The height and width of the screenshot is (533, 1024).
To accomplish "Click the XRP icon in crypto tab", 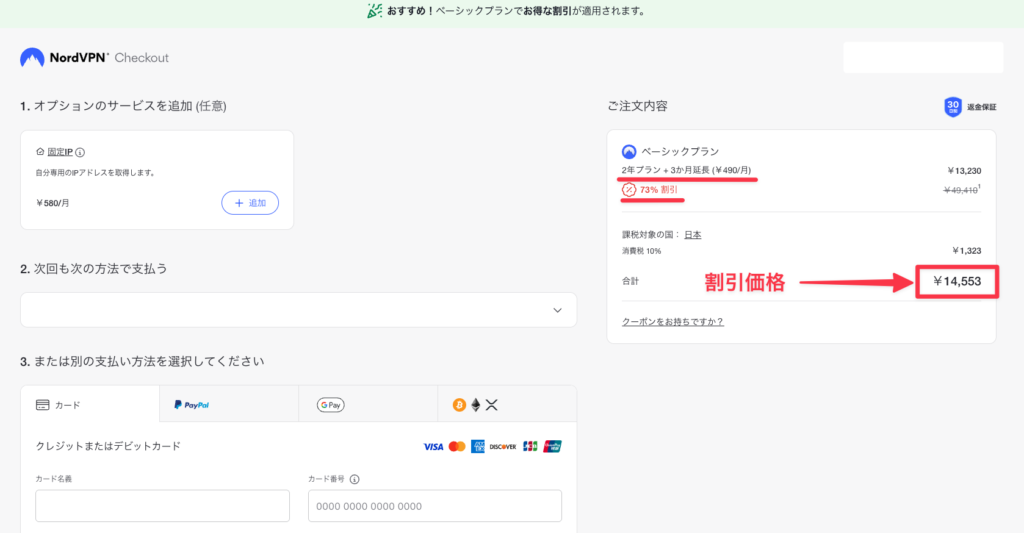I will [x=492, y=405].
